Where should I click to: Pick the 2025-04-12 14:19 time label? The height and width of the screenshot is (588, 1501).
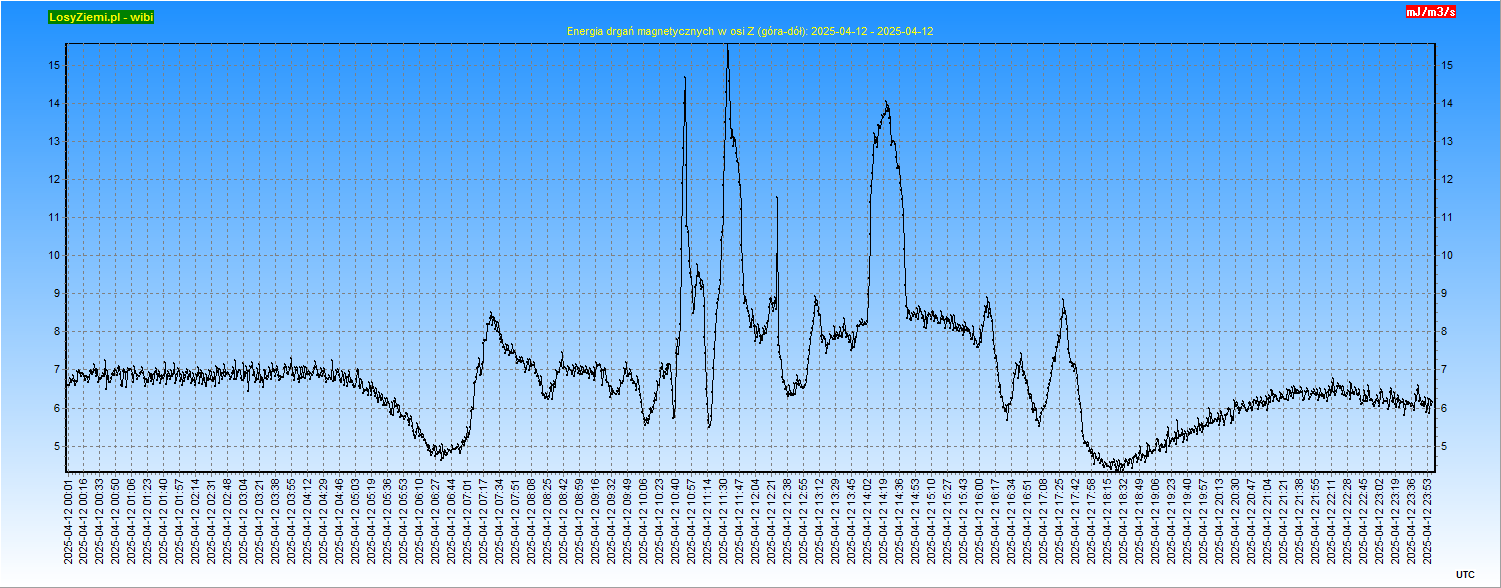pos(884,520)
